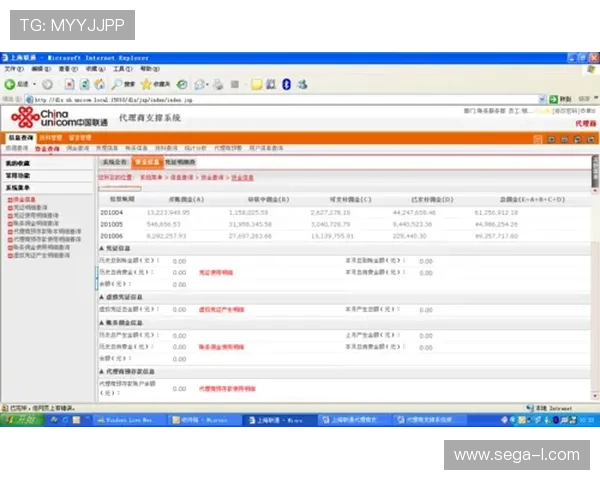
Task: Open the 文件 menu in Internet Explorer
Action: pos(11,69)
